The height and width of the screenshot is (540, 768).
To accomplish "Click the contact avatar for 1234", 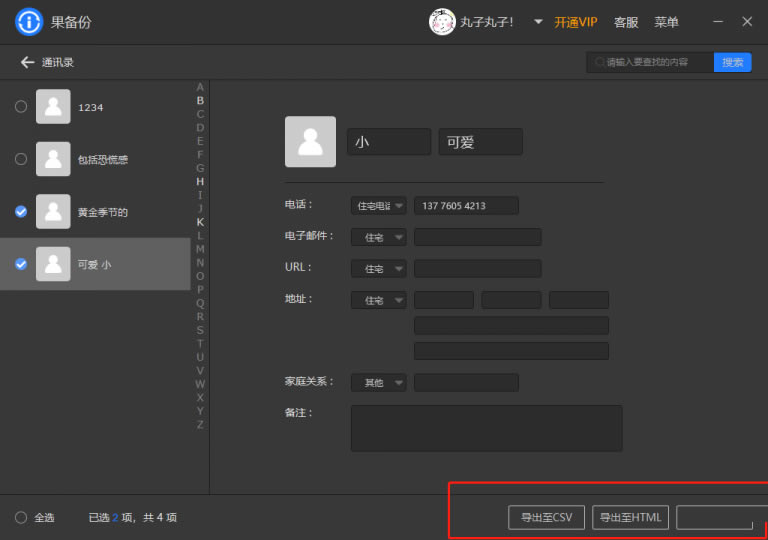I will click(53, 107).
